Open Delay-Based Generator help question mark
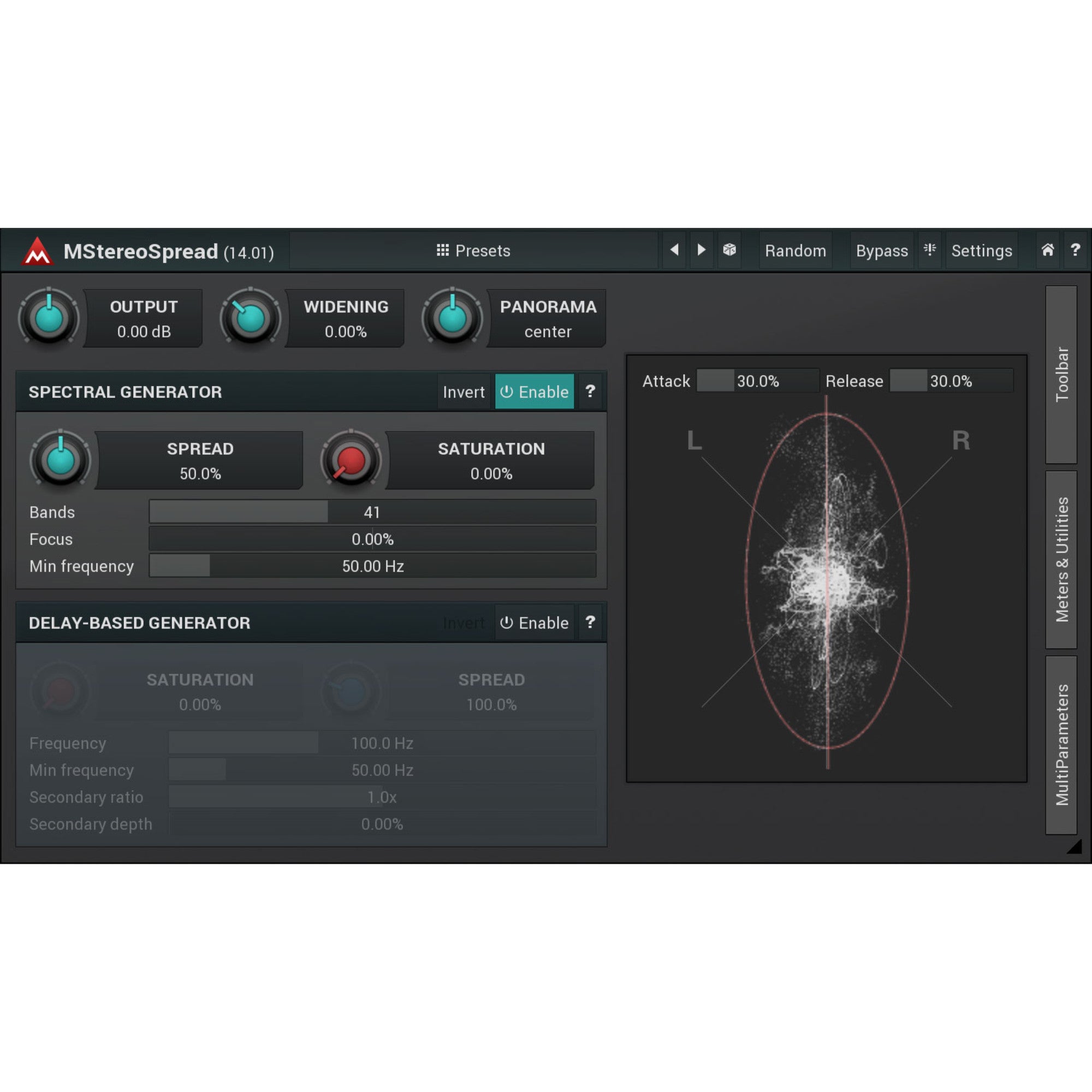1092x1092 pixels. [x=590, y=622]
